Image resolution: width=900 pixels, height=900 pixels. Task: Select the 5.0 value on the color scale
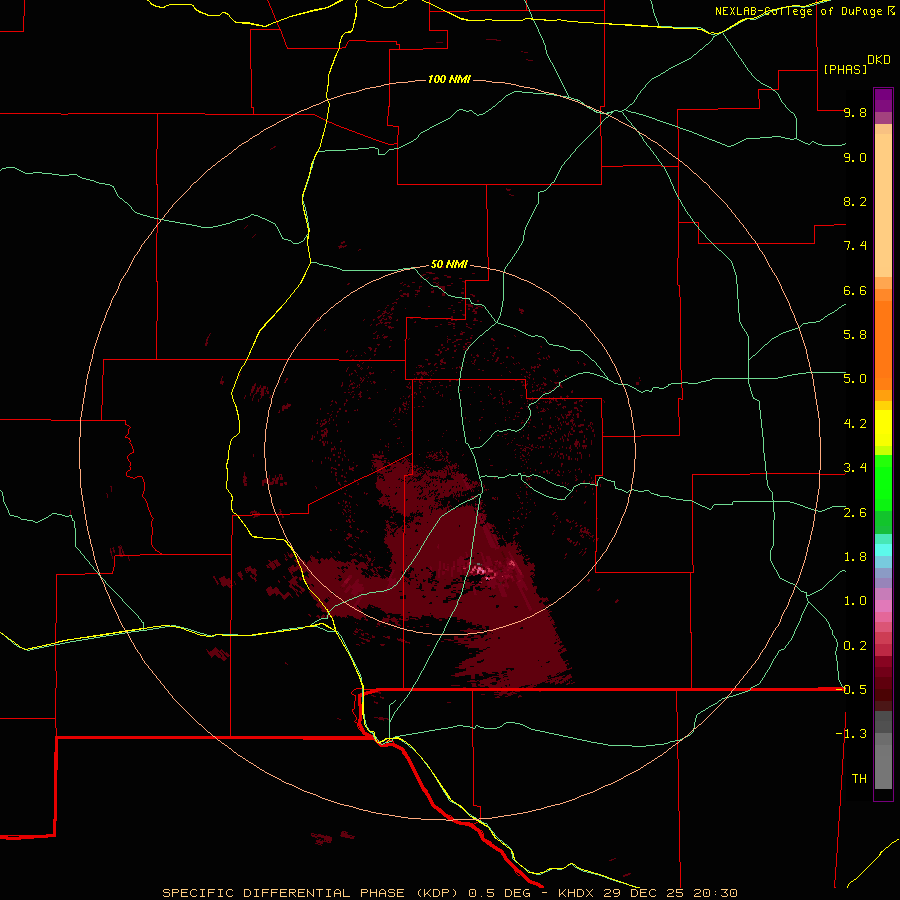click(x=855, y=379)
